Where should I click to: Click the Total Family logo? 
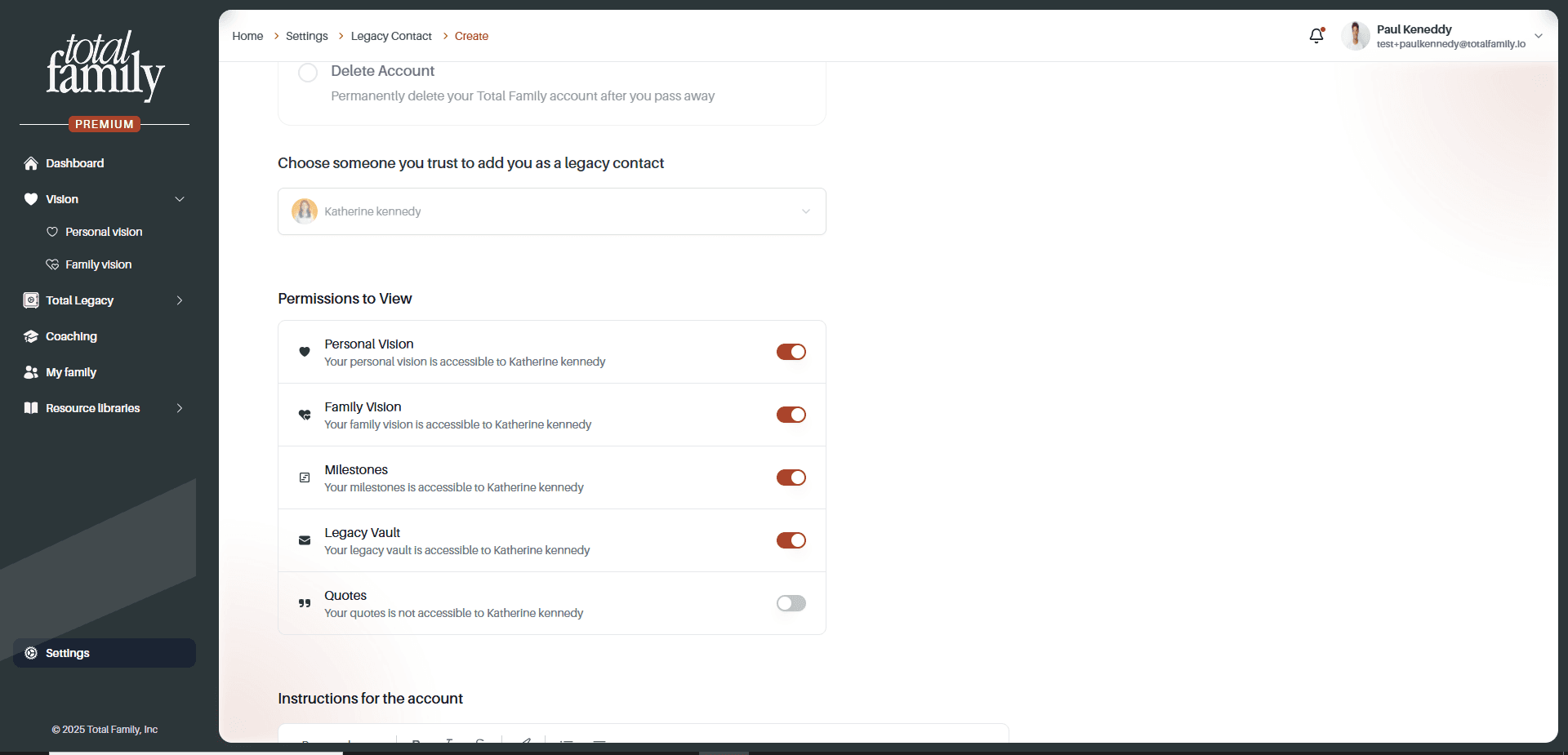(x=105, y=66)
